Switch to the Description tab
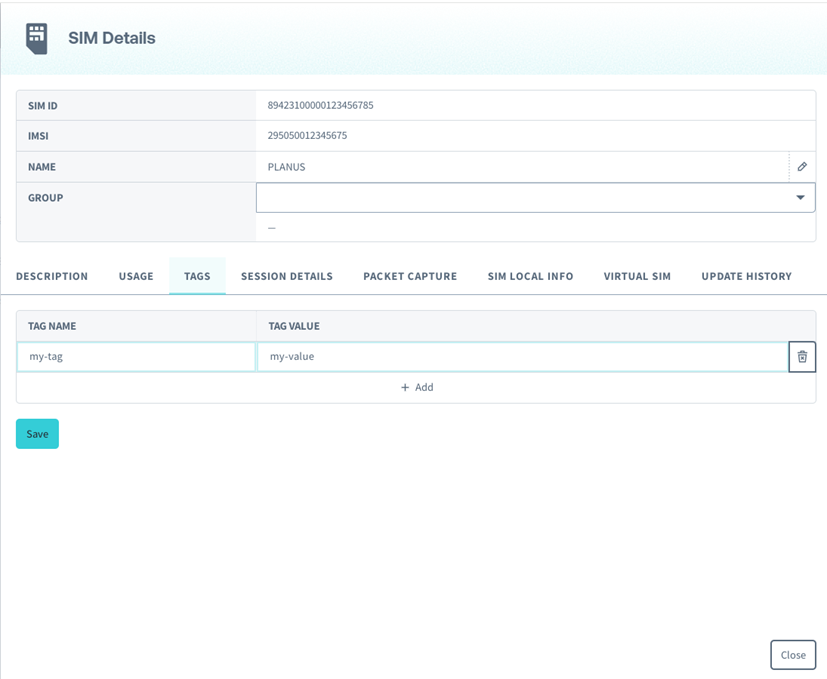 52,276
